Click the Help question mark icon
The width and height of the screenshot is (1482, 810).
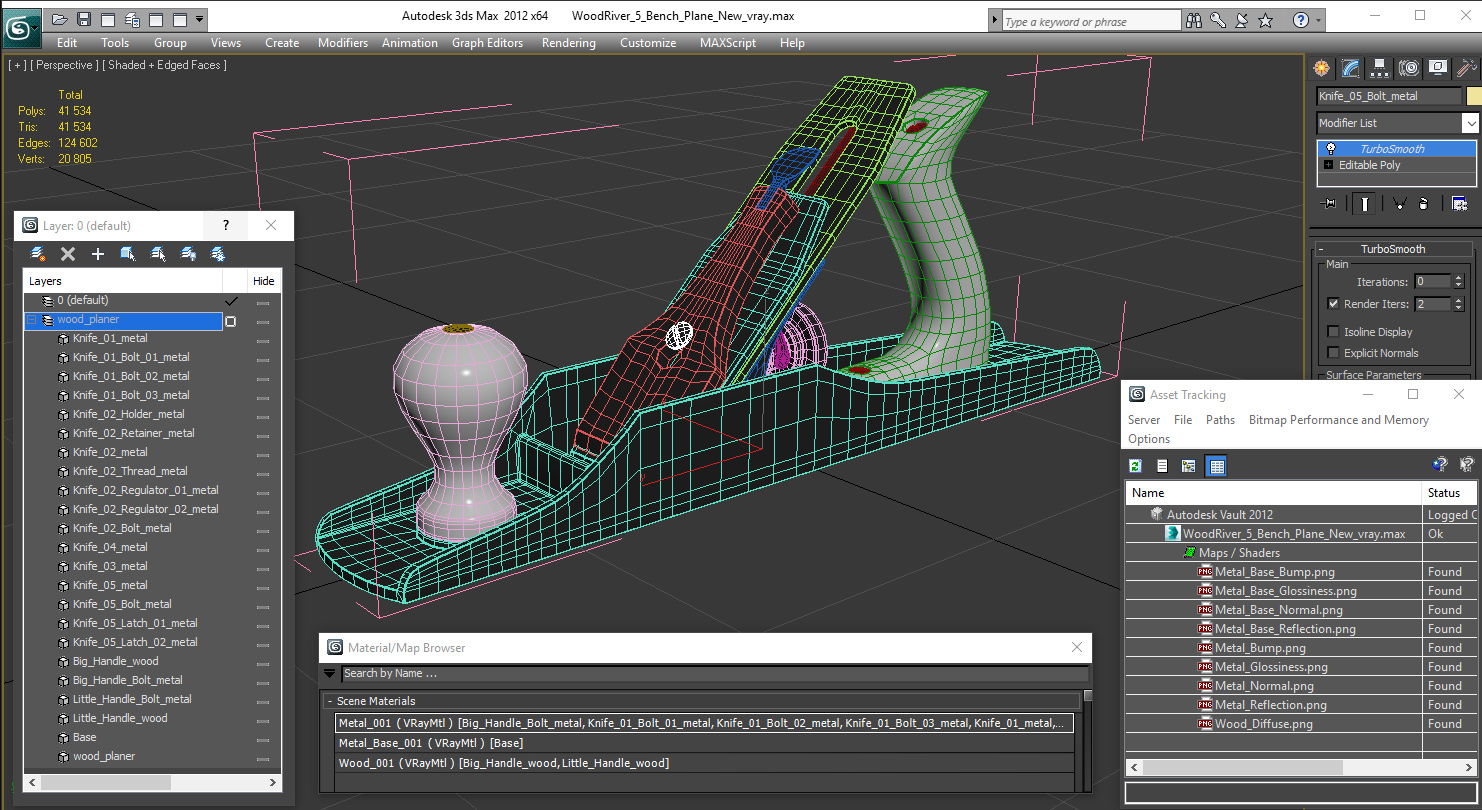point(1300,20)
